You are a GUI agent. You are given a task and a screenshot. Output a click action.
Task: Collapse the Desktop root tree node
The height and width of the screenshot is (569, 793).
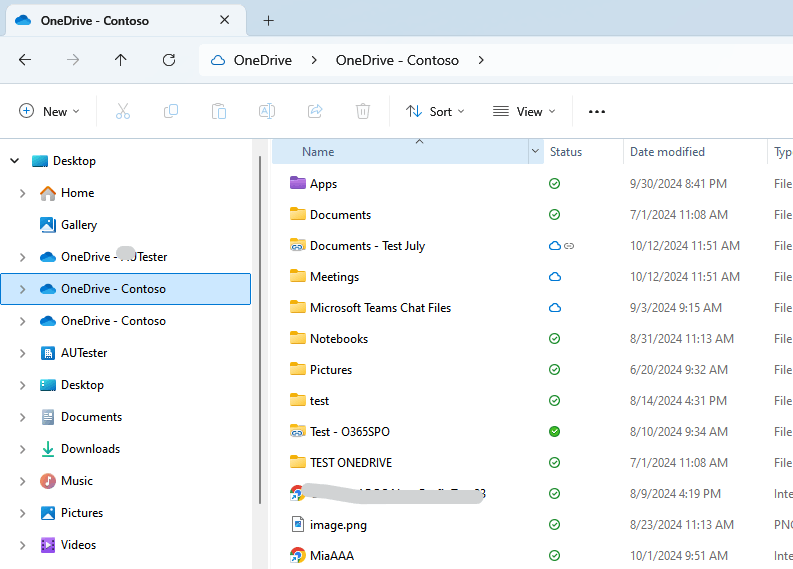(14, 161)
